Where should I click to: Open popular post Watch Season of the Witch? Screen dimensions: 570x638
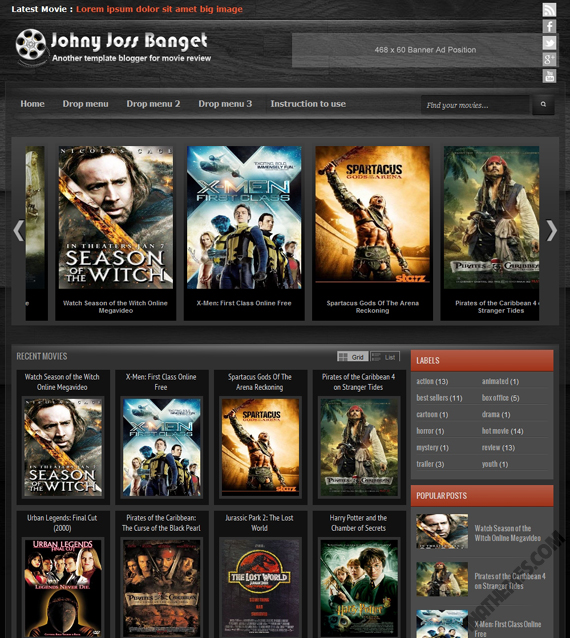[507, 533]
